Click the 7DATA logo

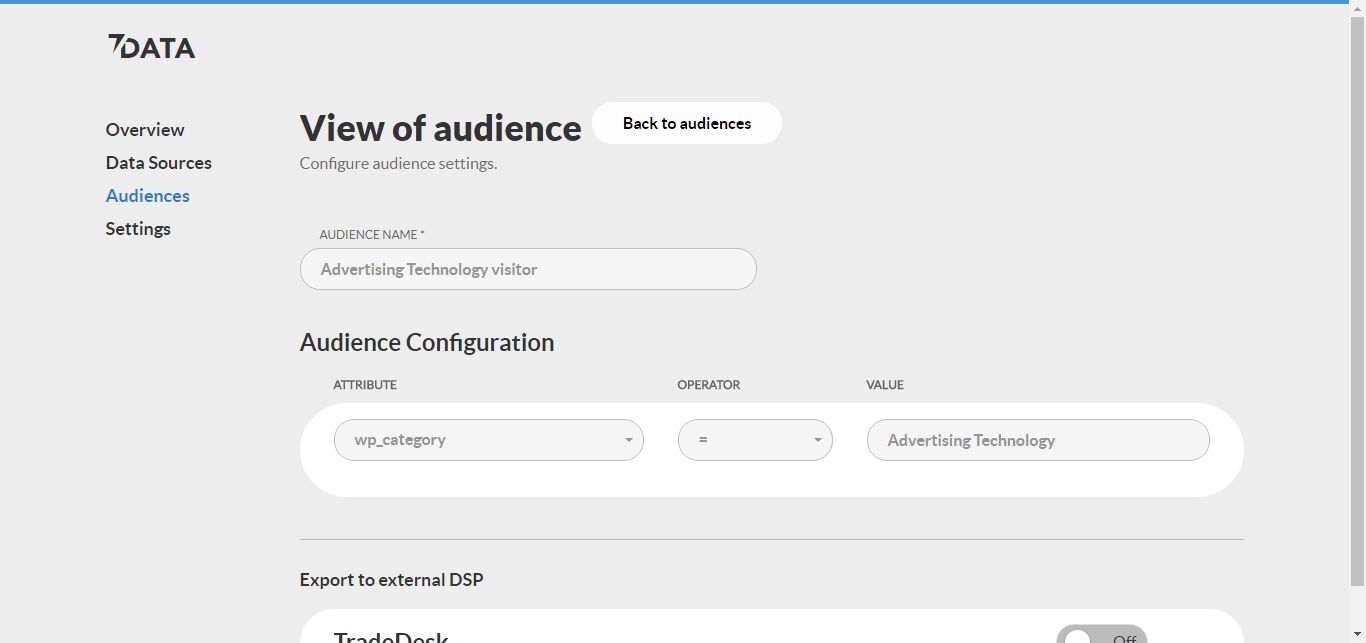pyautogui.click(x=151, y=46)
